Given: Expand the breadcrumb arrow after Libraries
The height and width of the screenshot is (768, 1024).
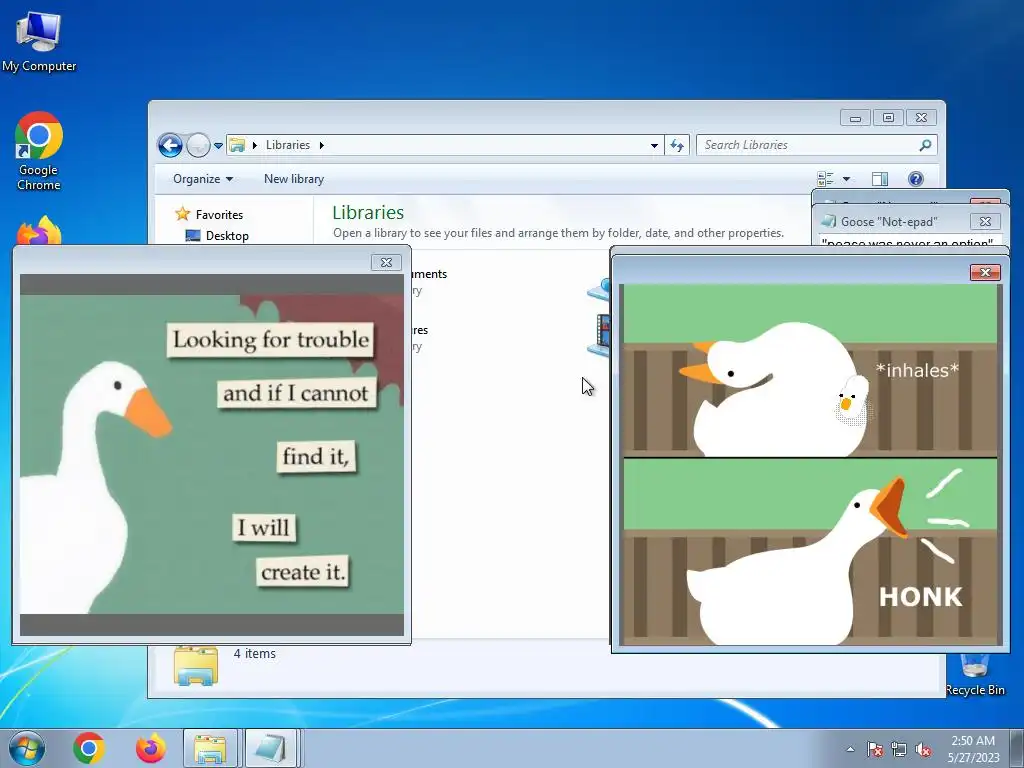Looking at the screenshot, I should pos(321,145).
